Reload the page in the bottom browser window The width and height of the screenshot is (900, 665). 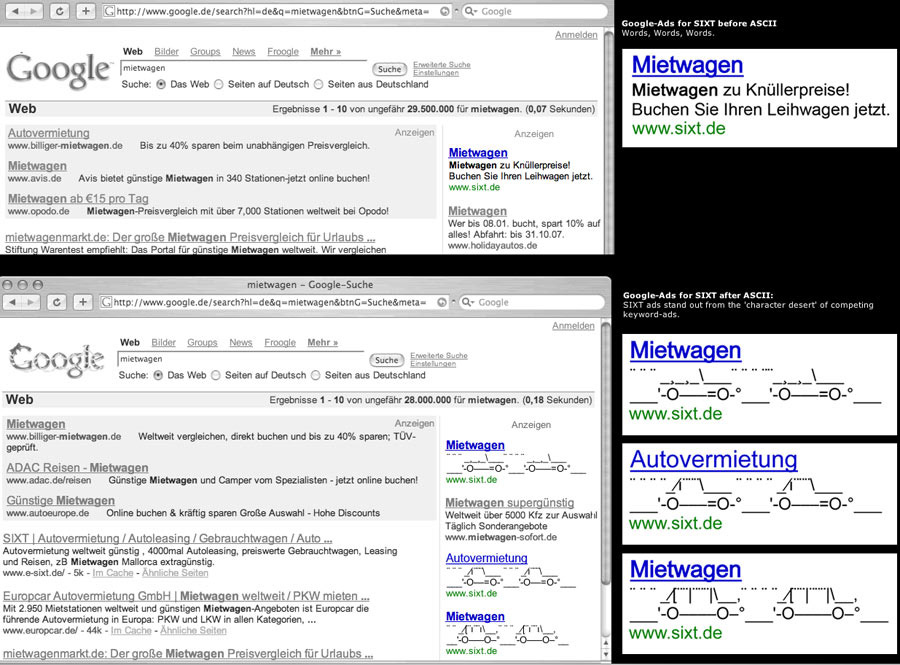pyautogui.click(x=57, y=302)
